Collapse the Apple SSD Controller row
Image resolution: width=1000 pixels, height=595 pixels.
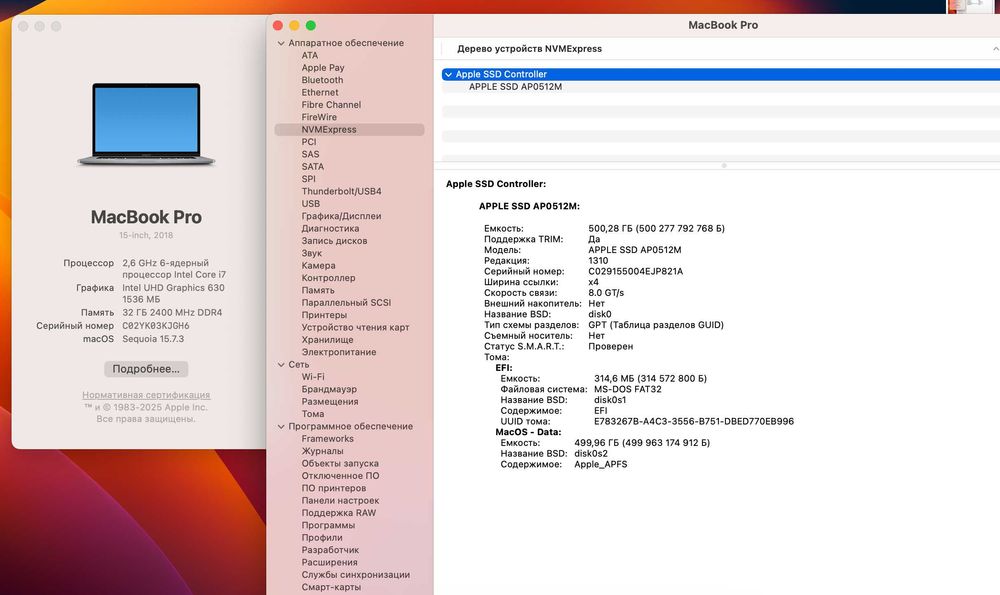click(448, 75)
